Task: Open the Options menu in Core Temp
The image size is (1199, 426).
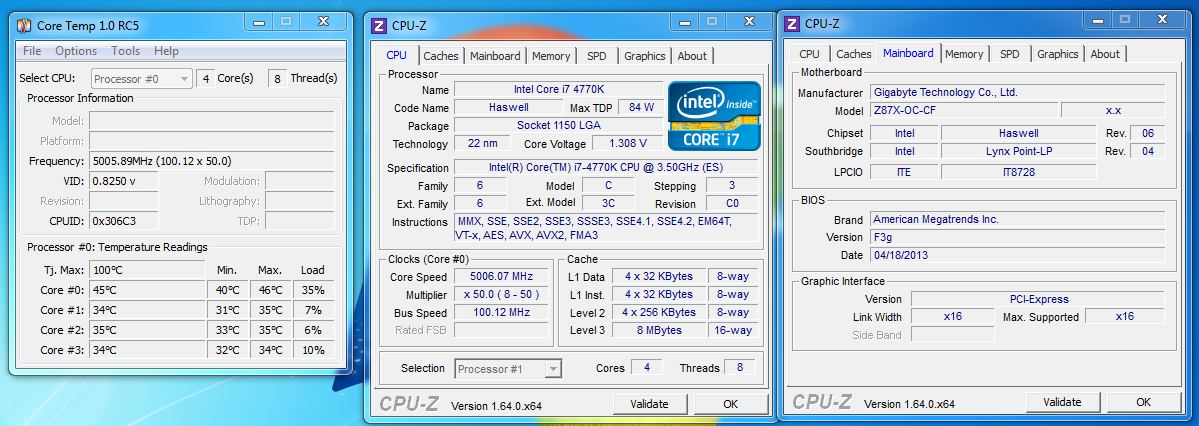Action: click(x=76, y=51)
